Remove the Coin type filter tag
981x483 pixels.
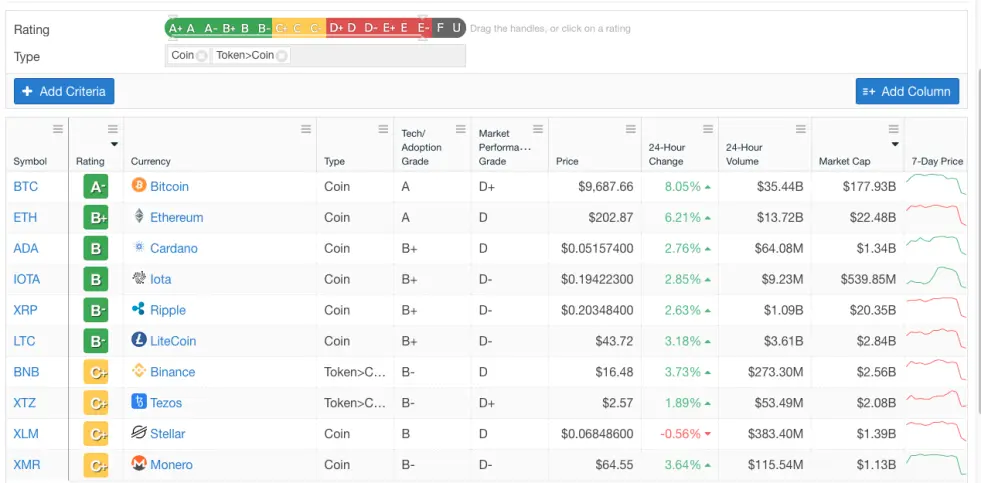pyautogui.click(x=201, y=56)
